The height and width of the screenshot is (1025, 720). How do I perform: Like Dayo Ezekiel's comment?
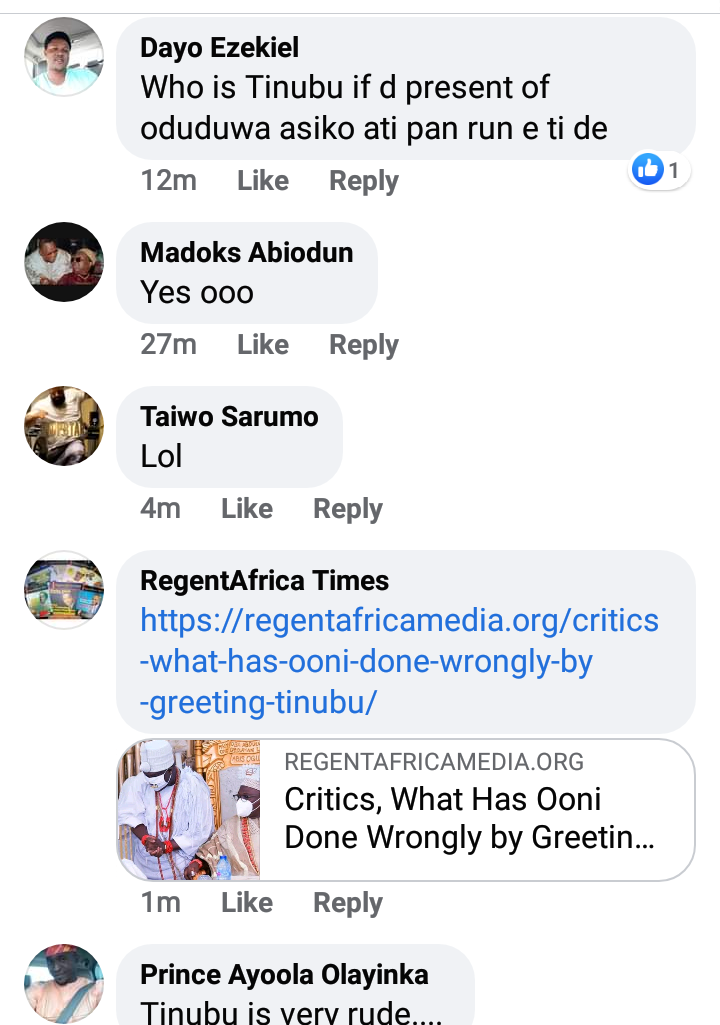pos(263,181)
